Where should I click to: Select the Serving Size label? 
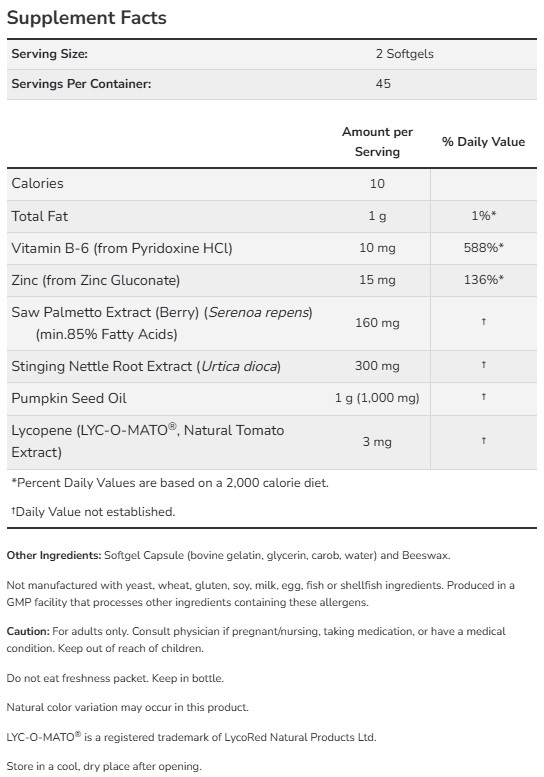pos(50,54)
